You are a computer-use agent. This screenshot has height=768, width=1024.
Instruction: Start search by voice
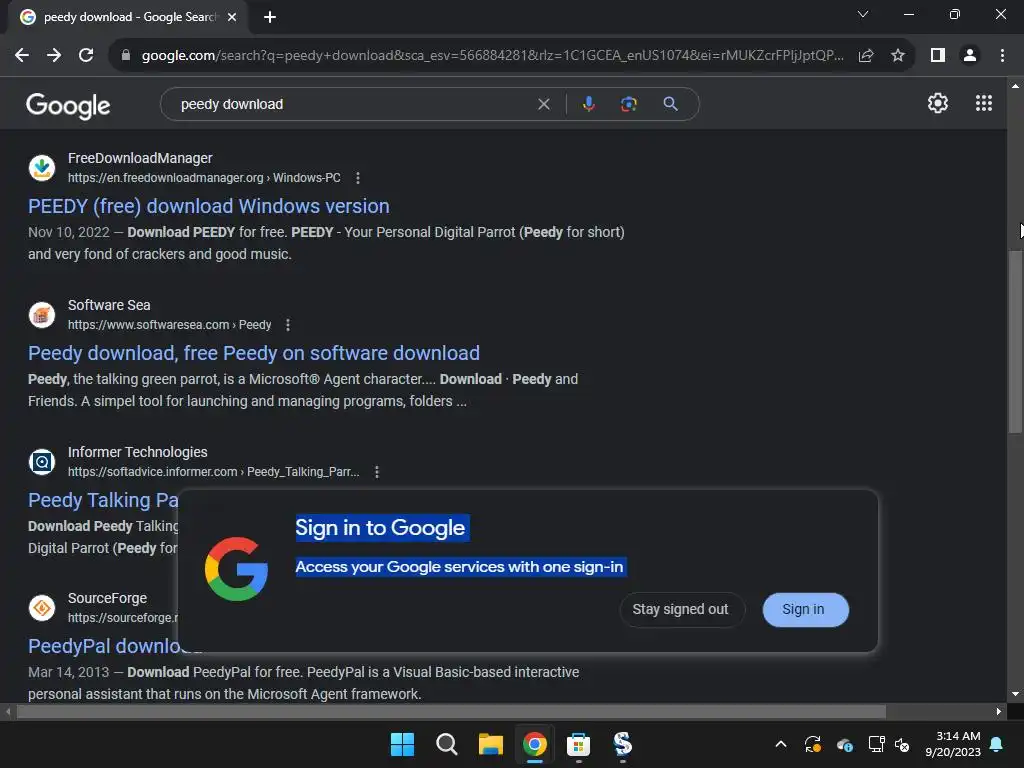click(588, 104)
